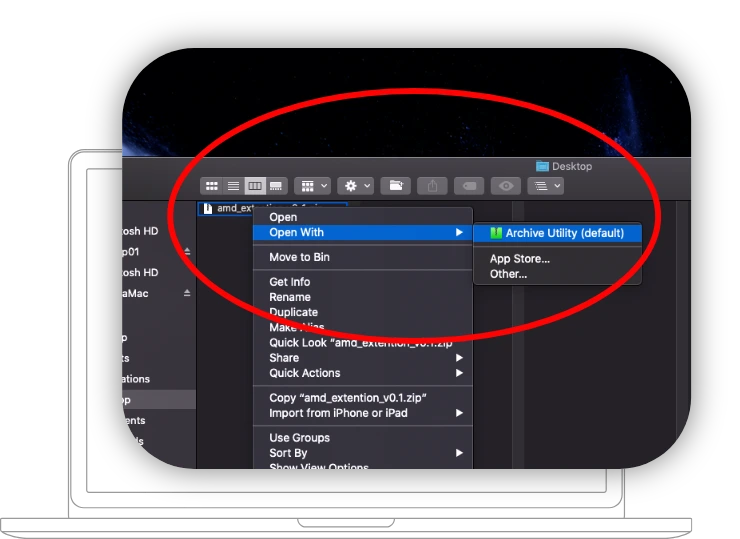Viewport: 740px width, 539px height.
Task: Switch Finder to gallery view
Action: point(276,186)
